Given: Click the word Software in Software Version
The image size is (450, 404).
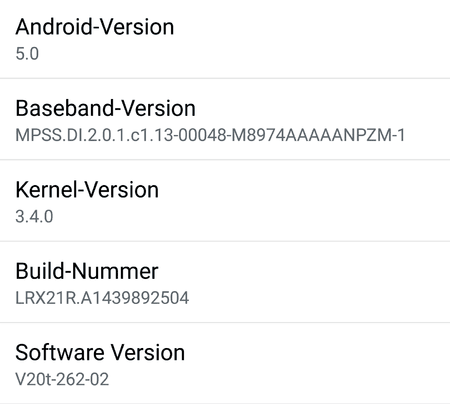Looking at the screenshot, I should (60, 353).
